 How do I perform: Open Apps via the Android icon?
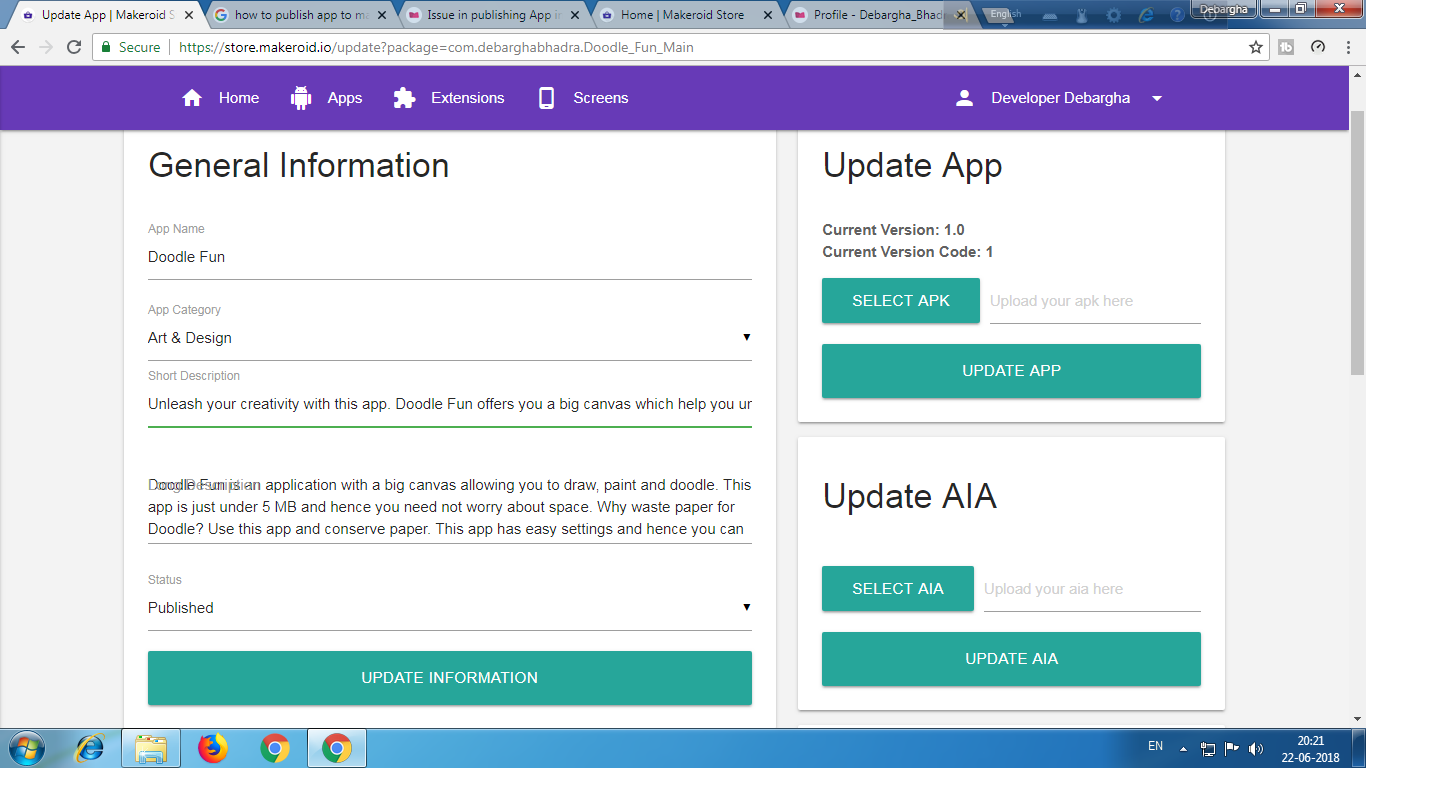pyautogui.click(x=301, y=98)
